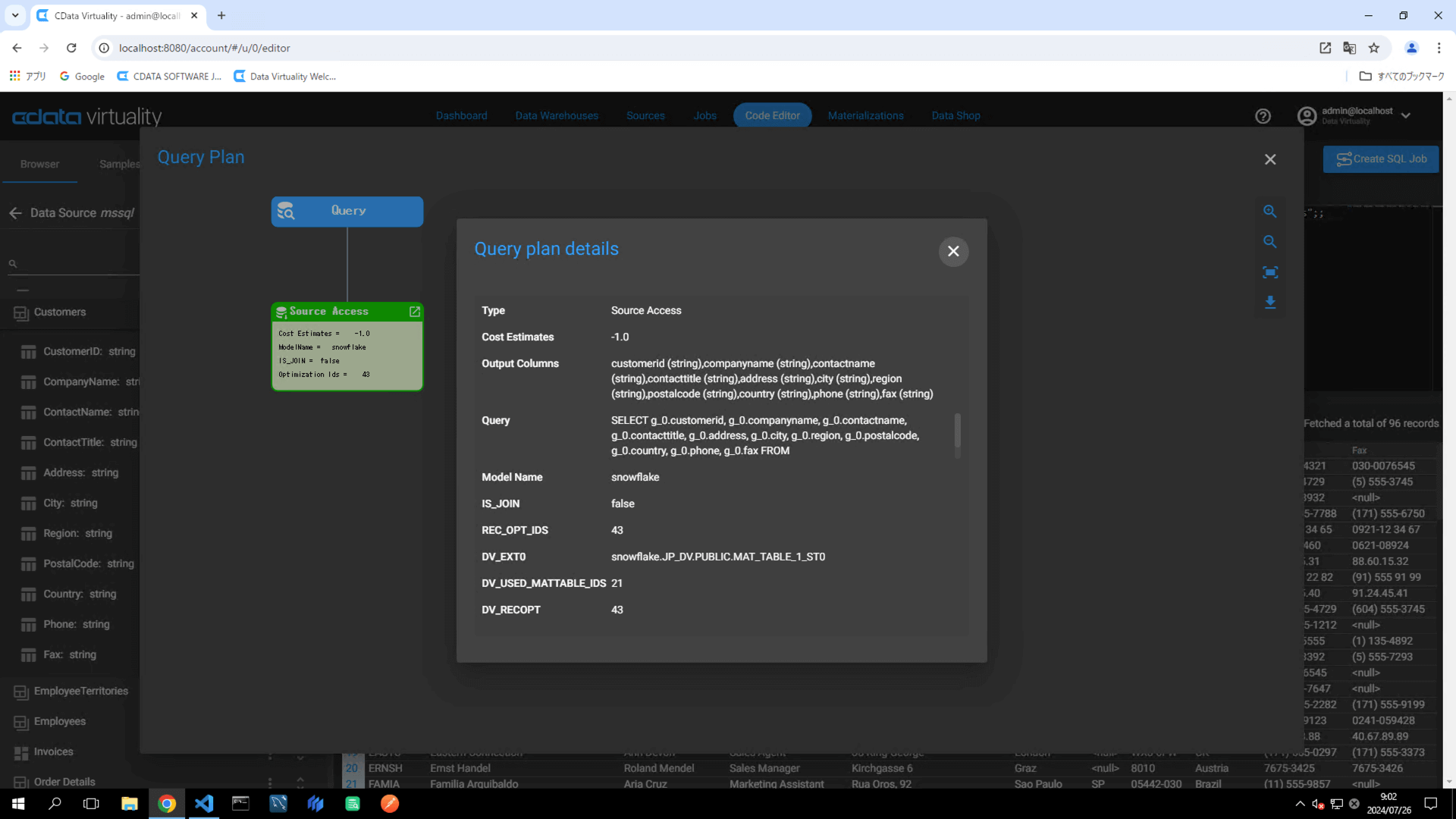
Task: Close the Query Plan panel
Action: pyautogui.click(x=1270, y=159)
